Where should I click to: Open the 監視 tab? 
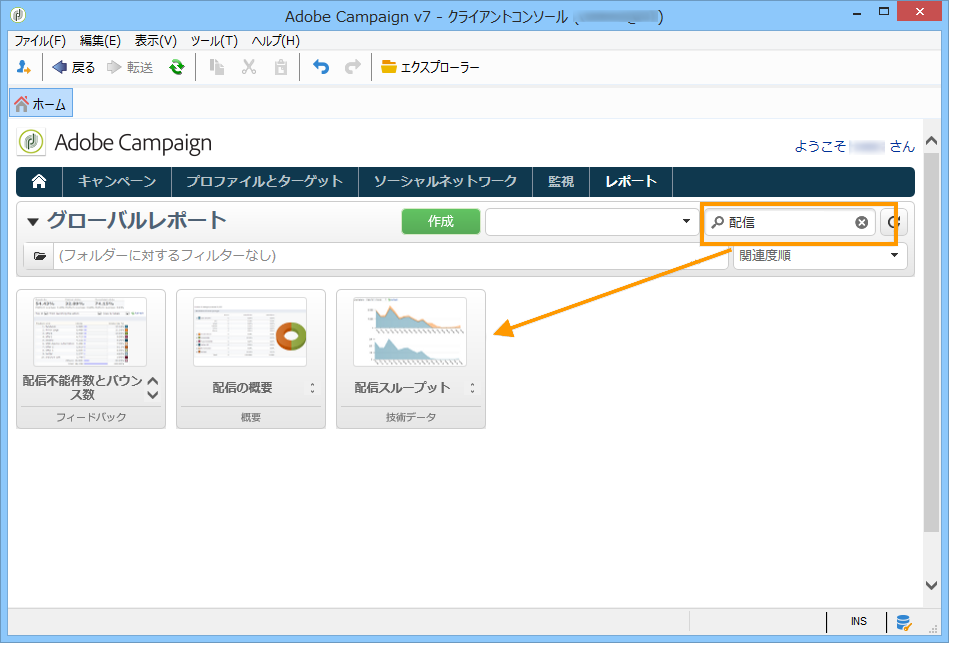coord(561,181)
